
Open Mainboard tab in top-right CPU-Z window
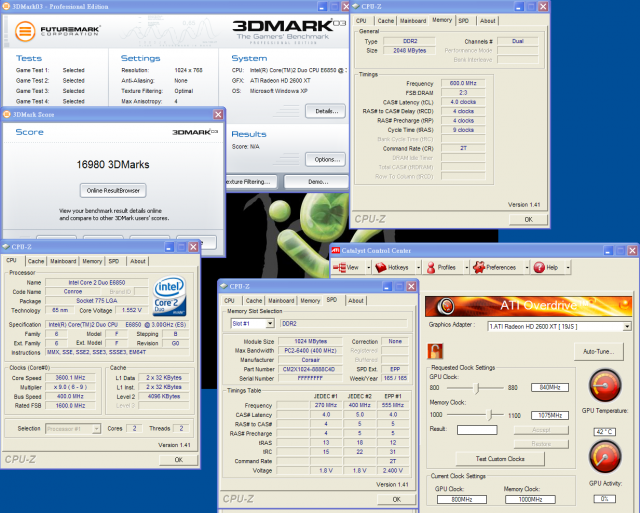pyautogui.click(x=413, y=21)
